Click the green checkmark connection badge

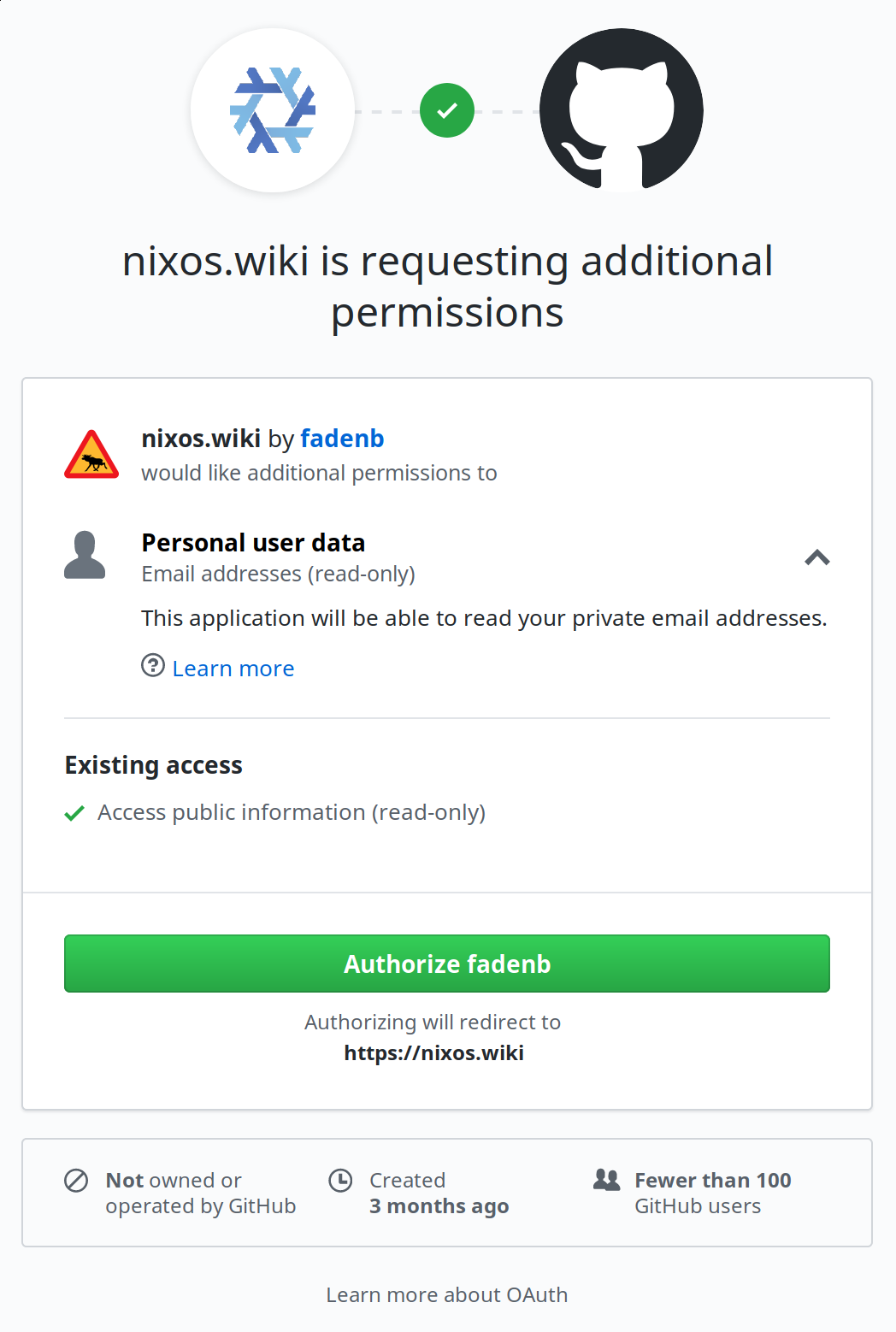click(447, 110)
